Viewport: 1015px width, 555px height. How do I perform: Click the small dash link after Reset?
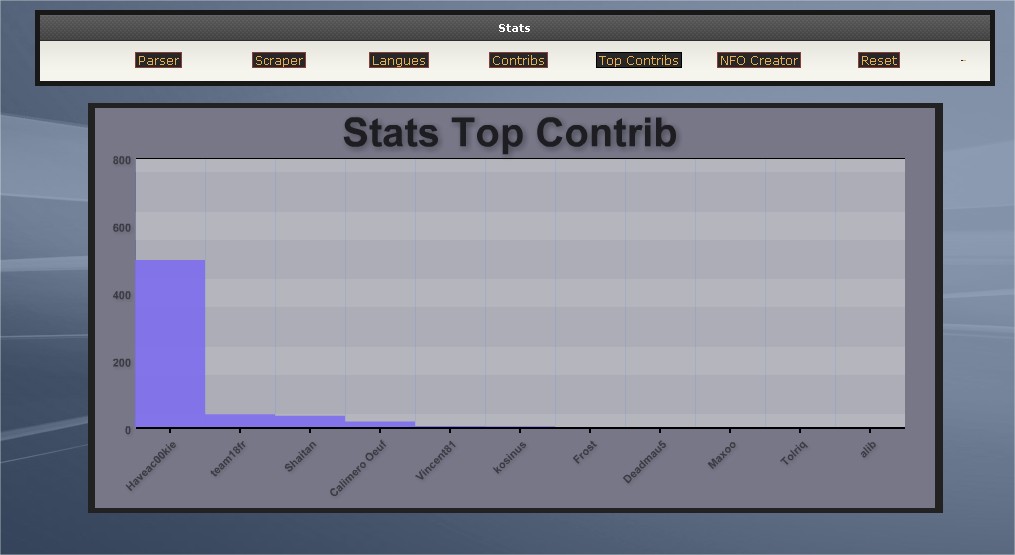(x=962, y=61)
